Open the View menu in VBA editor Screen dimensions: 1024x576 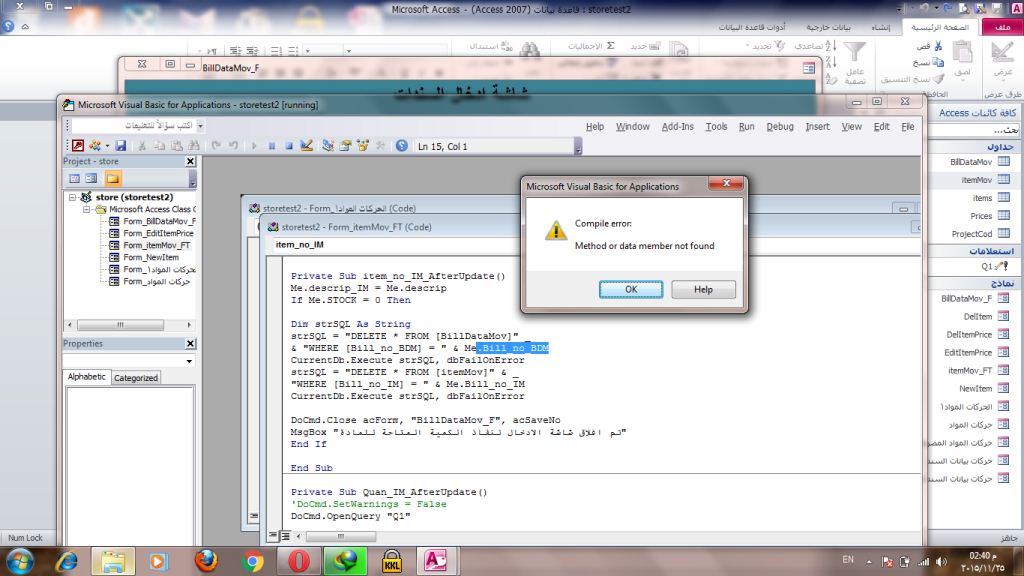tap(852, 127)
